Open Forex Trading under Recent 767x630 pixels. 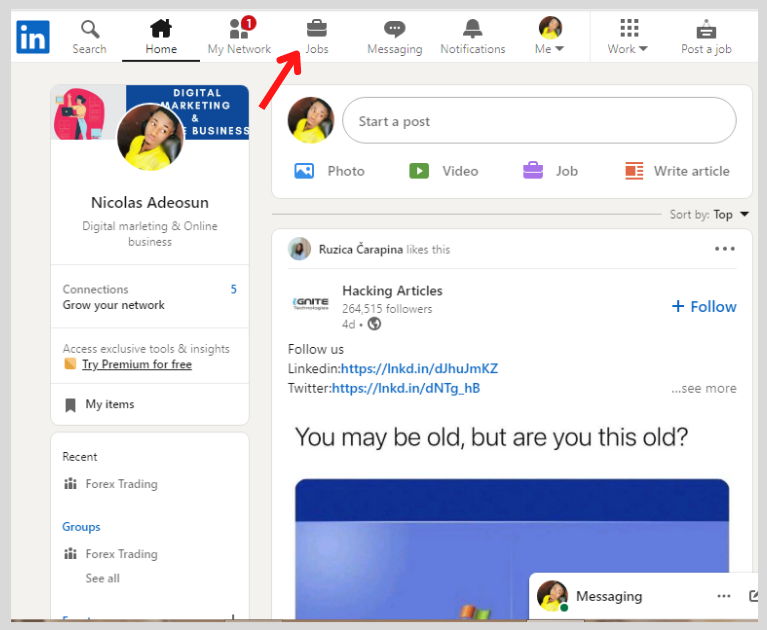(x=111, y=484)
